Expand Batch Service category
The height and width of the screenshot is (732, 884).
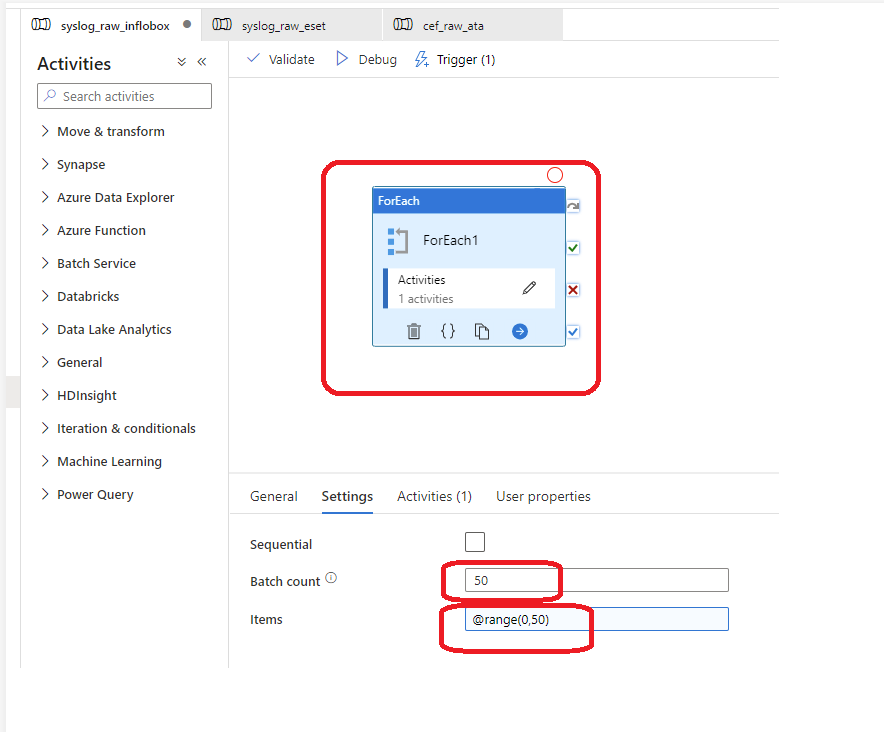coord(89,263)
